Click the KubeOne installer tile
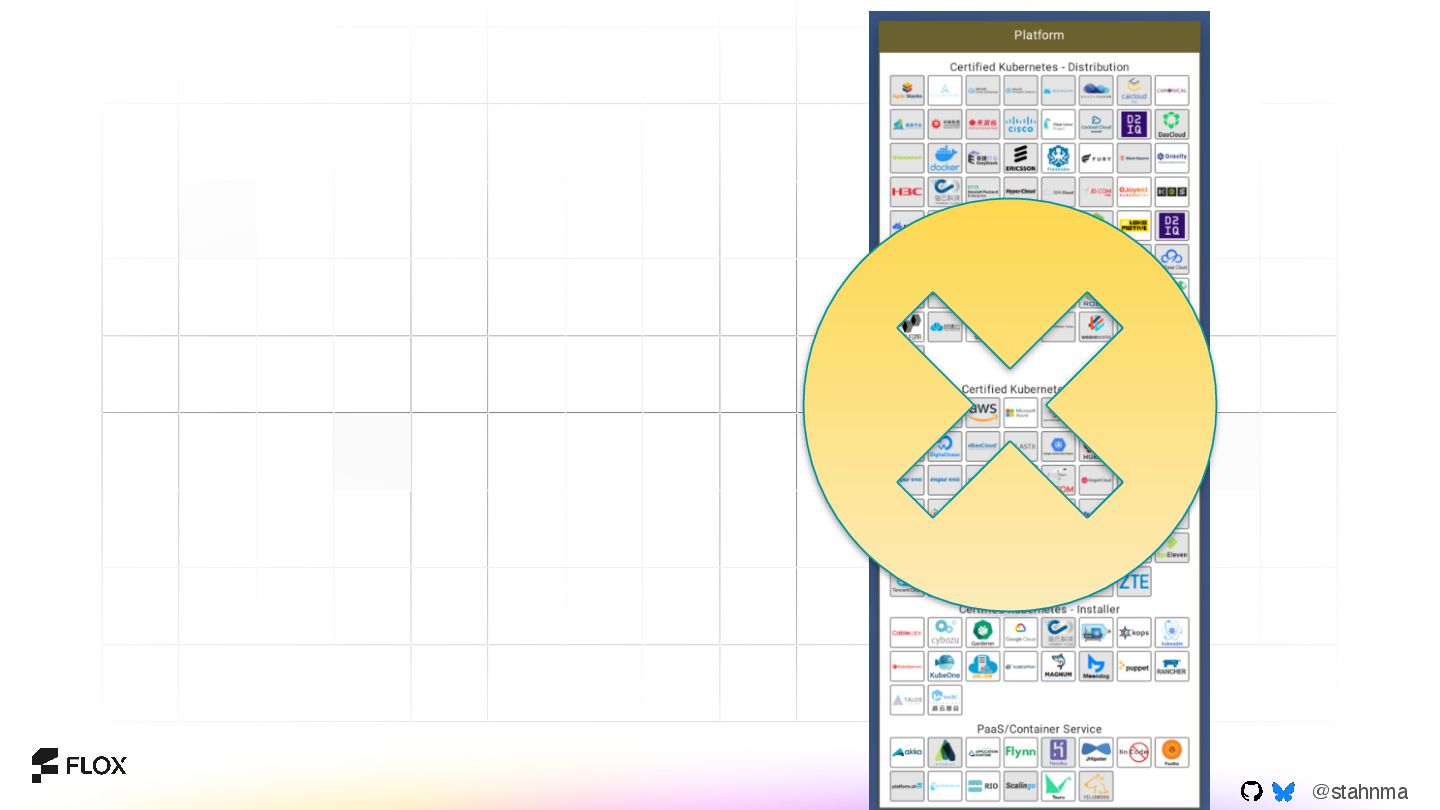 coord(945,666)
